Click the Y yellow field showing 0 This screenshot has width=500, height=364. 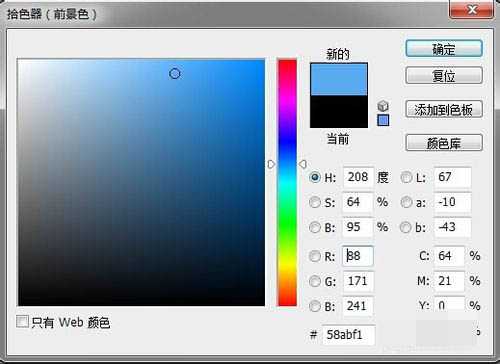[449, 304]
